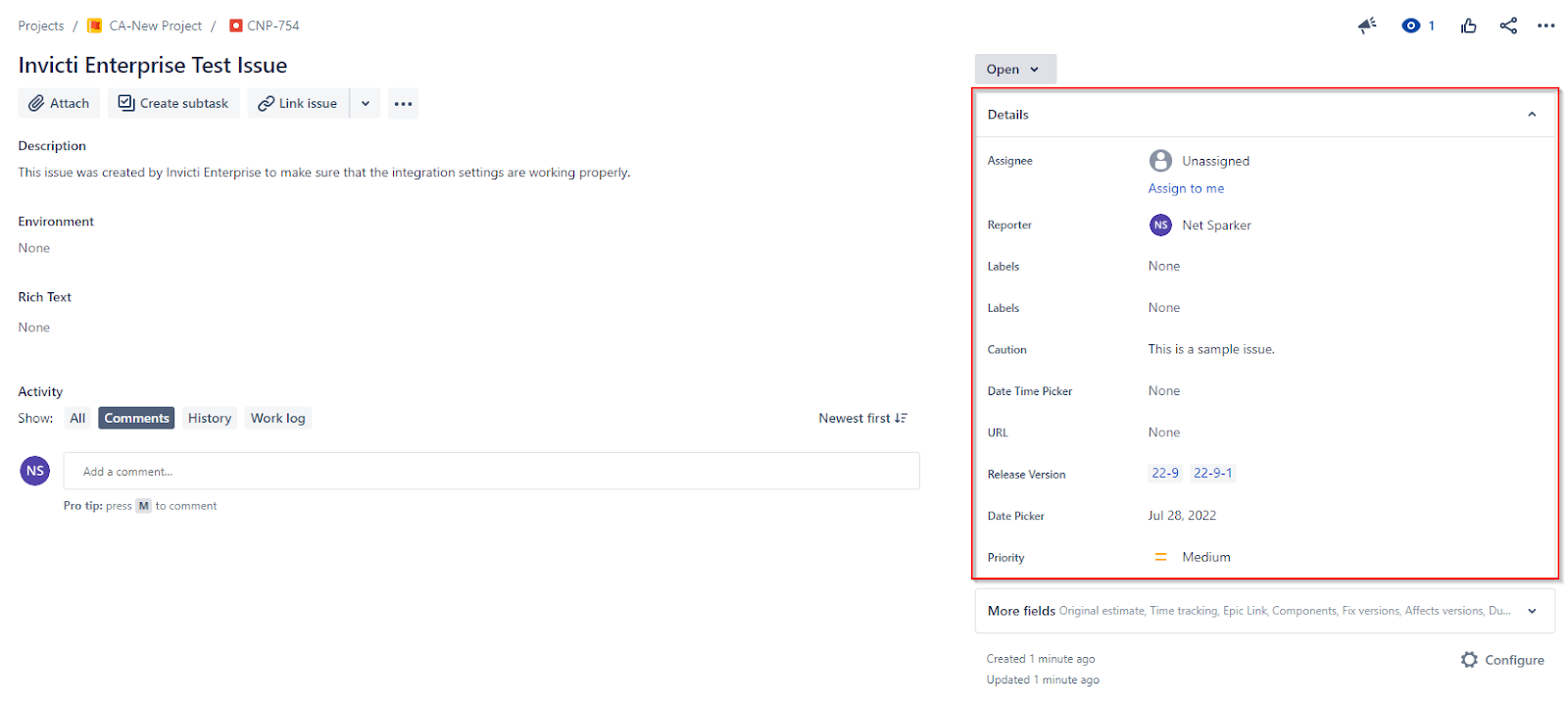The width and height of the screenshot is (1568, 710).
Task: Open CNP-754 issue key link
Action: (x=273, y=25)
